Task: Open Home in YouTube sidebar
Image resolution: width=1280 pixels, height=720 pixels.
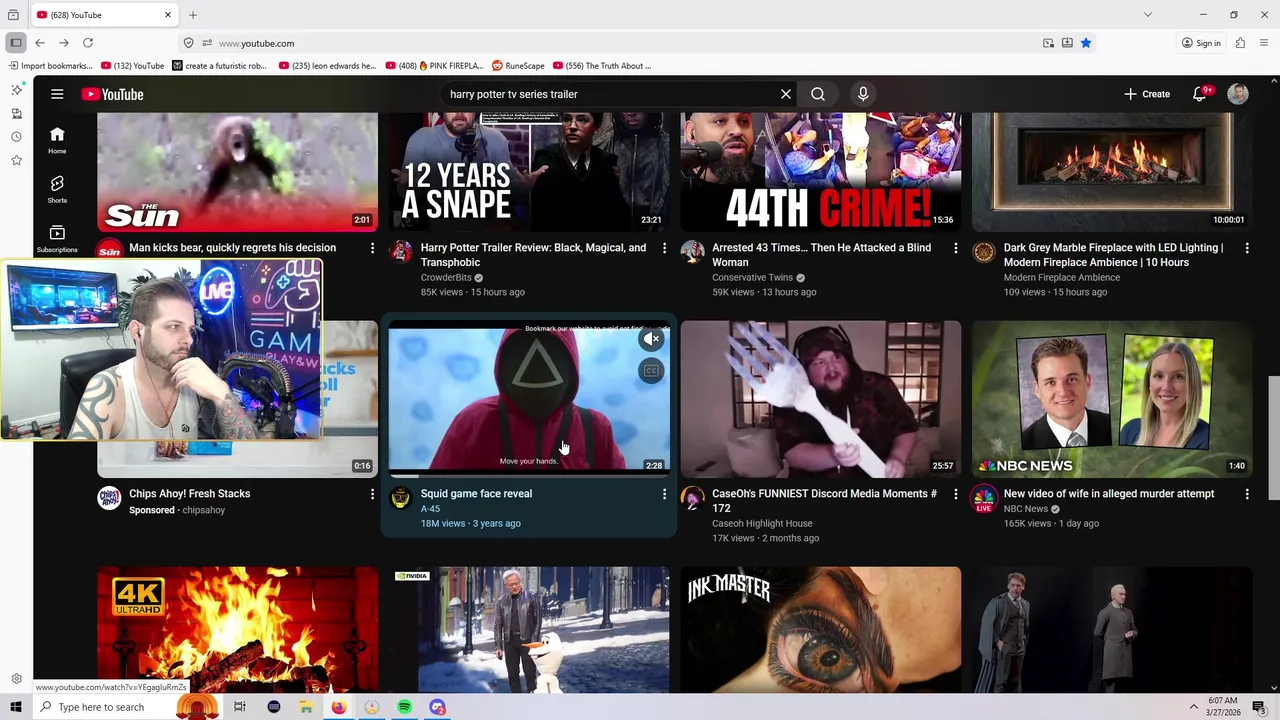Action: (57, 140)
